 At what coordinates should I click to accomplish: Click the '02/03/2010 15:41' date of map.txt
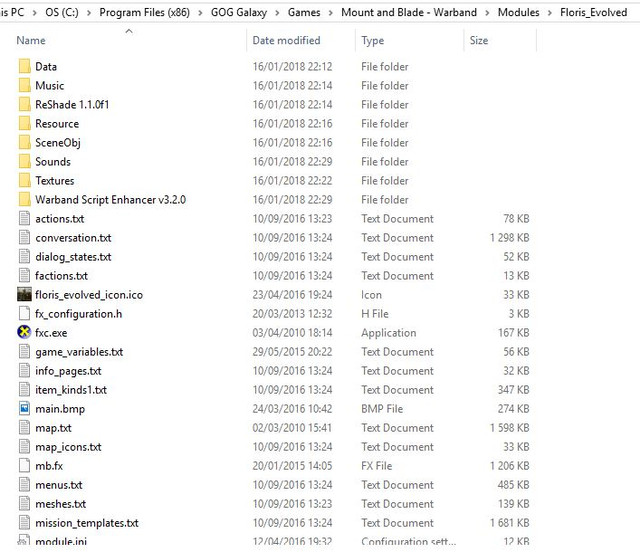tap(292, 428)
